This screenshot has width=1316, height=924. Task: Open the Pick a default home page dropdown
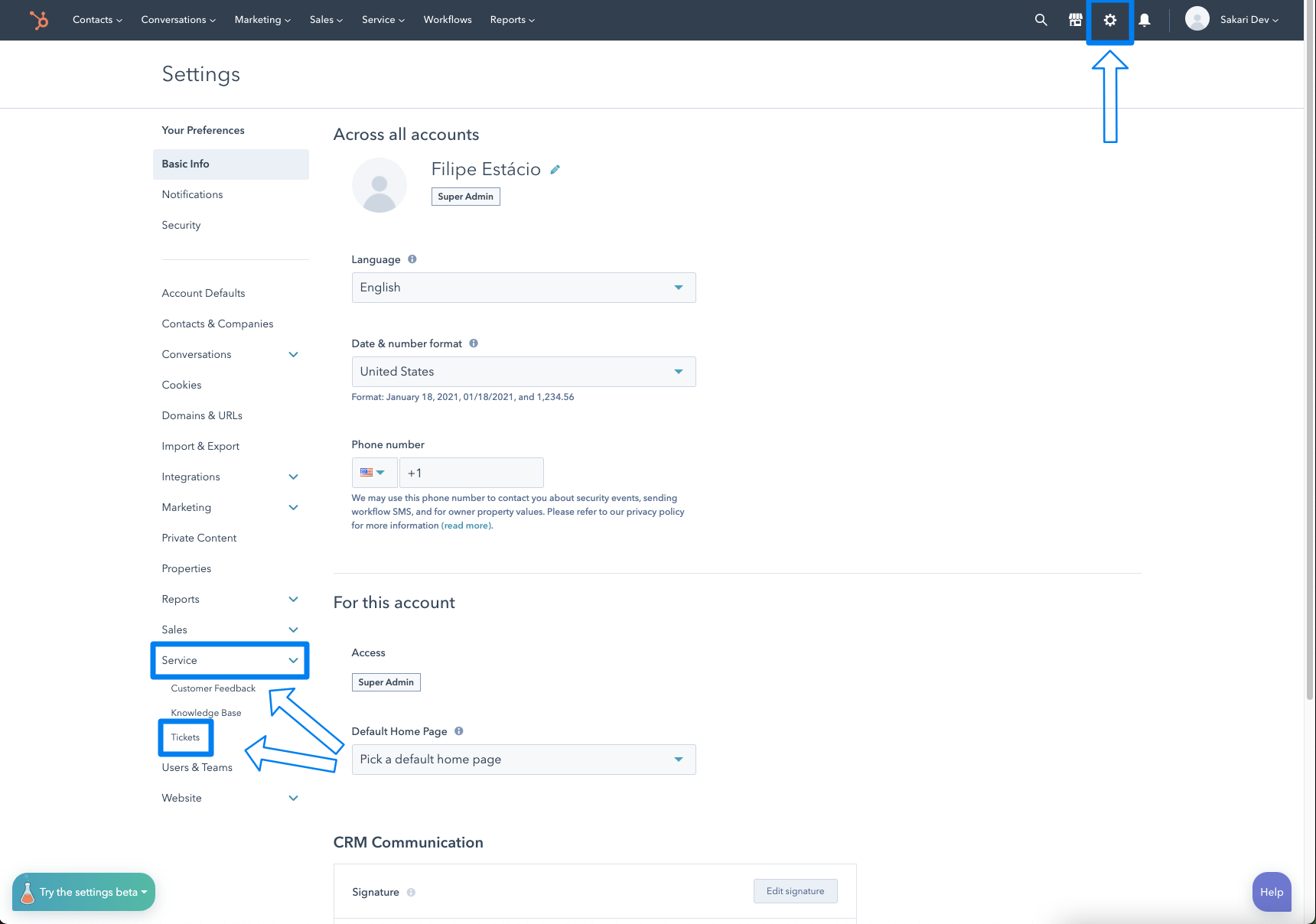click(524, 760)
